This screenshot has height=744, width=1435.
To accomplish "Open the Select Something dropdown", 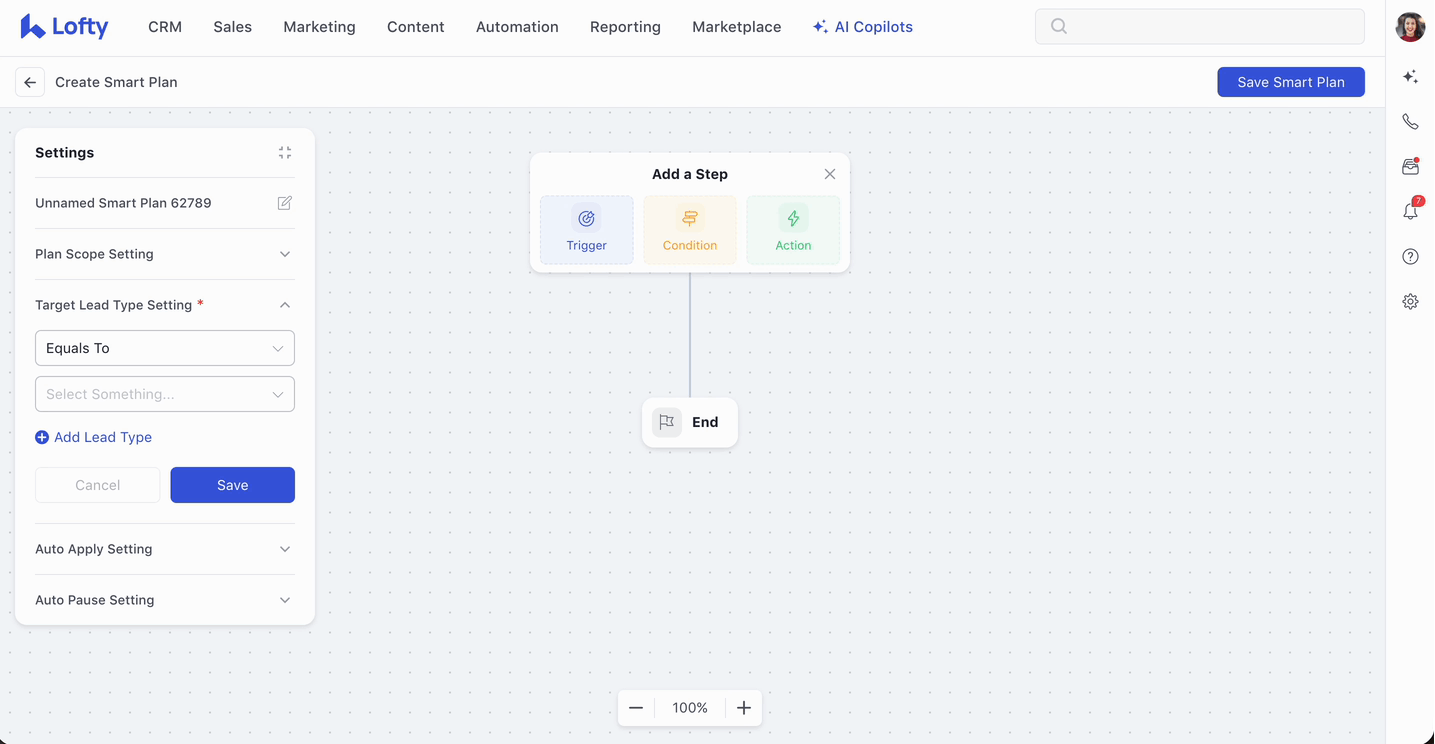I will 165,394.
